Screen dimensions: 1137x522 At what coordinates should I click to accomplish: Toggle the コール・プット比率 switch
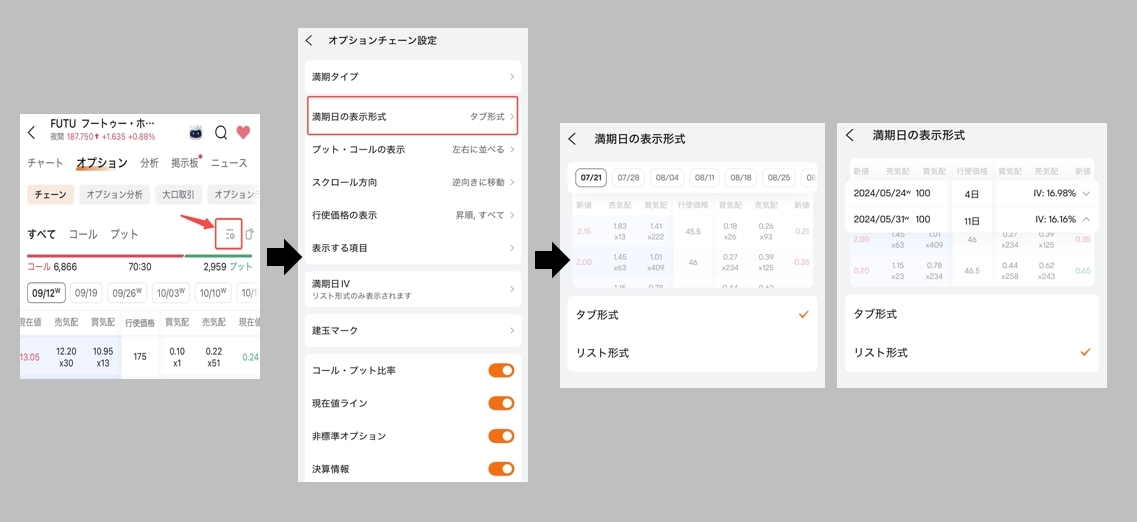click(x=501, y=370)
